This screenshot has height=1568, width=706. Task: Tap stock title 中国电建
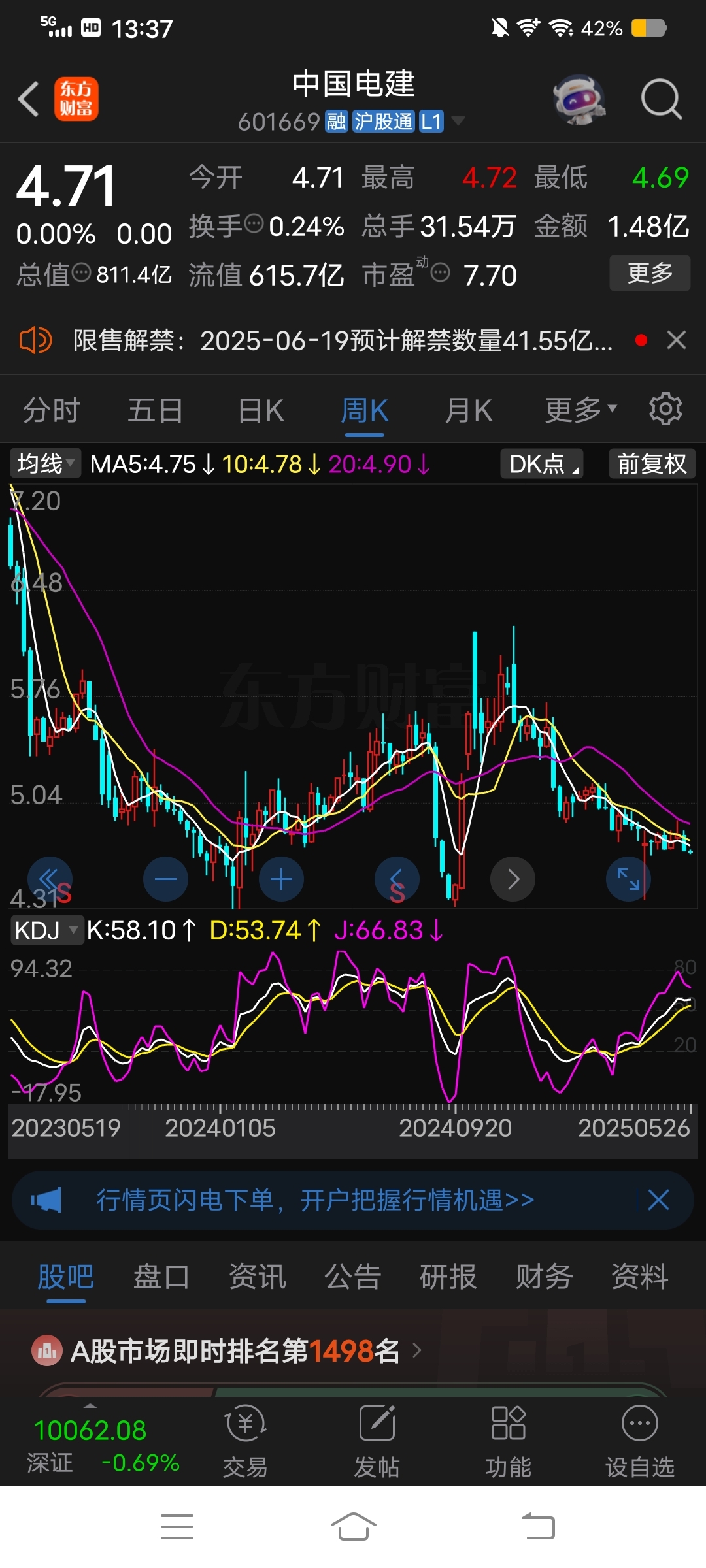click(x=353, y=84)
